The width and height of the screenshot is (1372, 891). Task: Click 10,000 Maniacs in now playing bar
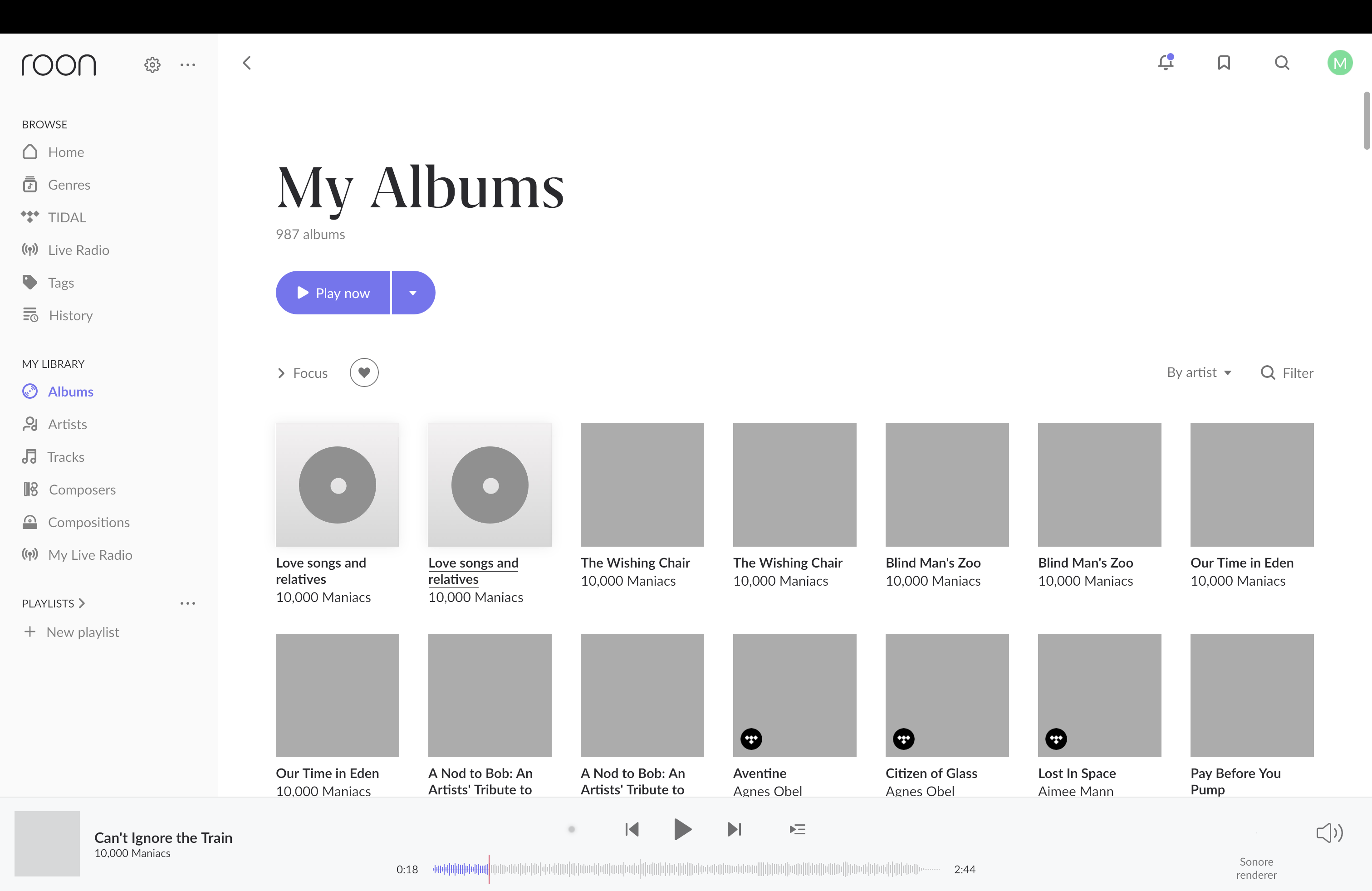coord(132,853)
